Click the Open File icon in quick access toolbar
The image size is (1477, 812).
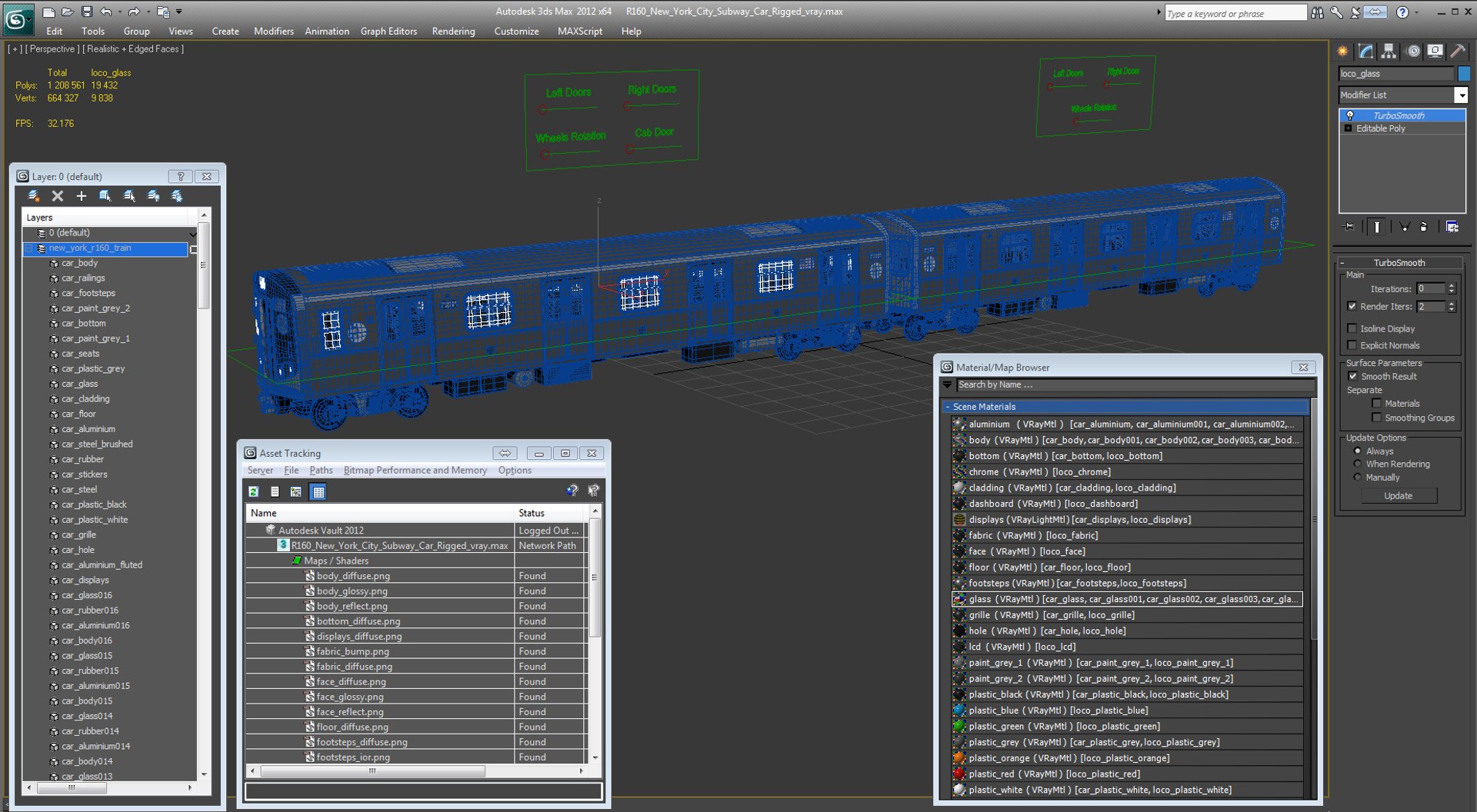tap(67, 12)
